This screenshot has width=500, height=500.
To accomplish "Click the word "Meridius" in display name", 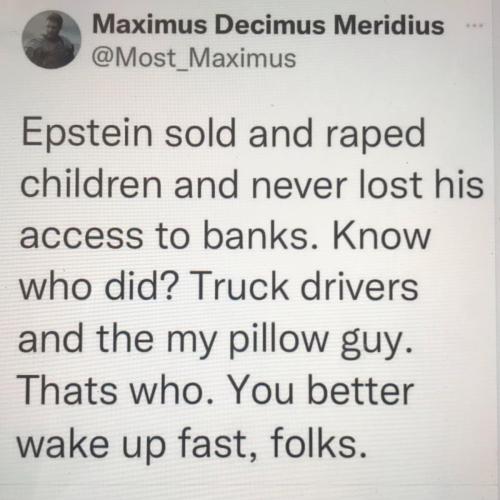I will click(389, 25).
